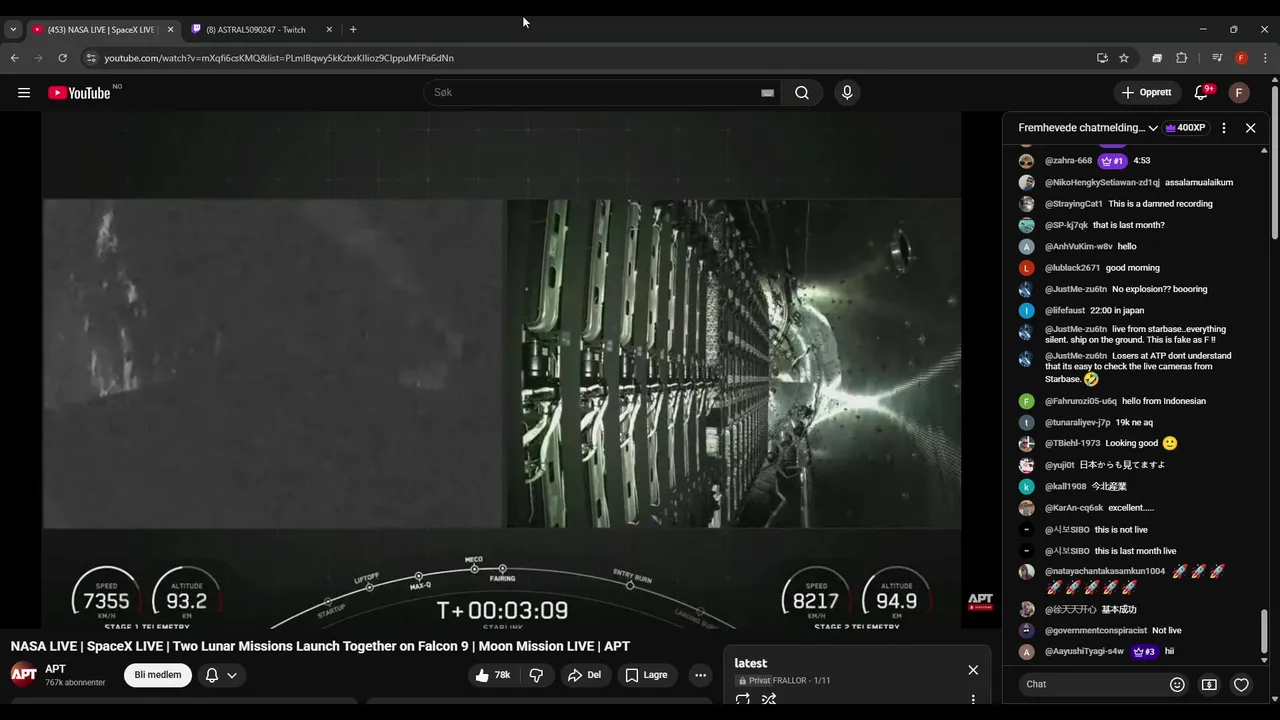Dislike the video with thumbs down
Viewport: 1280px width, 720px height.
tap(536, 675)
